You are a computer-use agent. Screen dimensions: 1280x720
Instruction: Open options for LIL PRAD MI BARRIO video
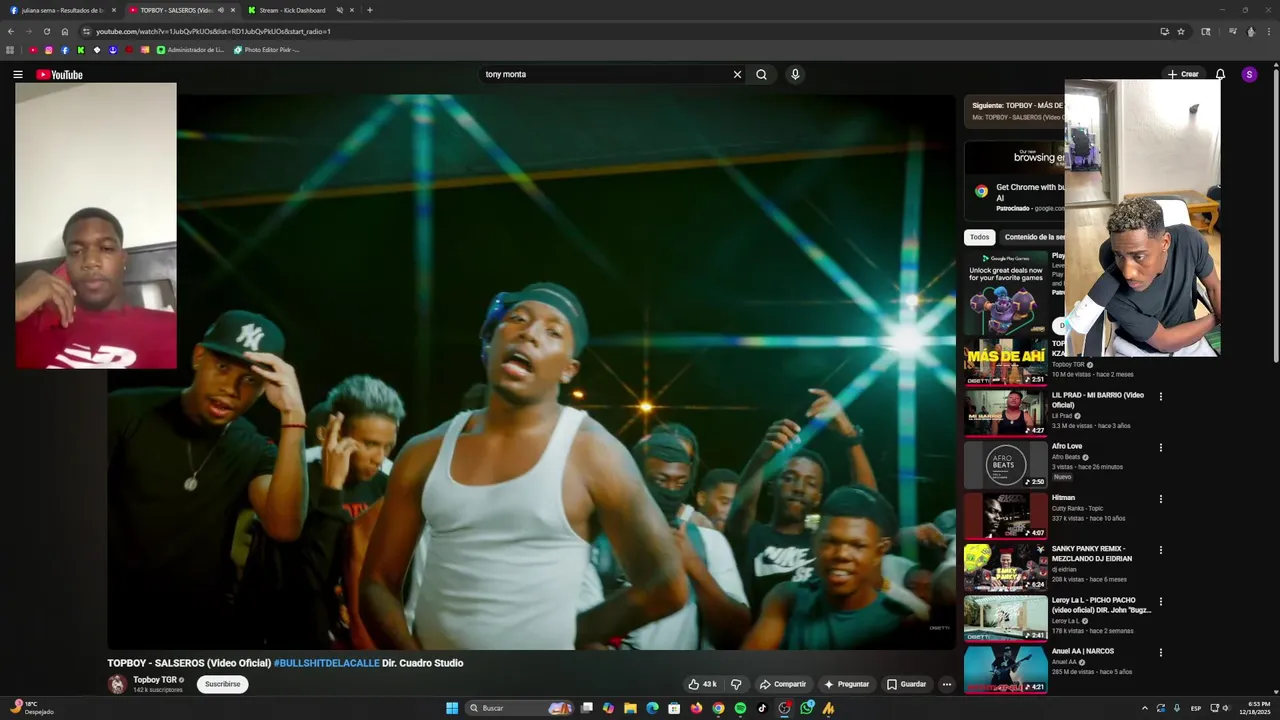pyautogui.click(x=1161, y=397)
